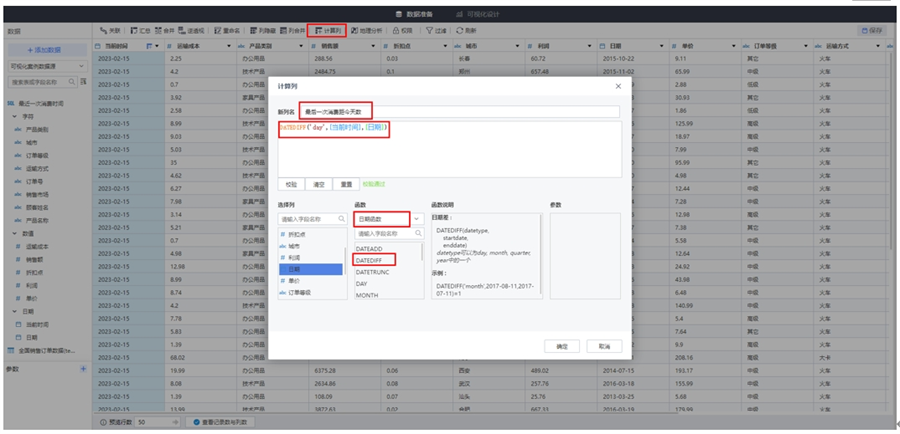Image resolution: width=900 pixels, height=434 pixels.
Task: Click the 刷新 refresh icon
Action: coord(459,31)
